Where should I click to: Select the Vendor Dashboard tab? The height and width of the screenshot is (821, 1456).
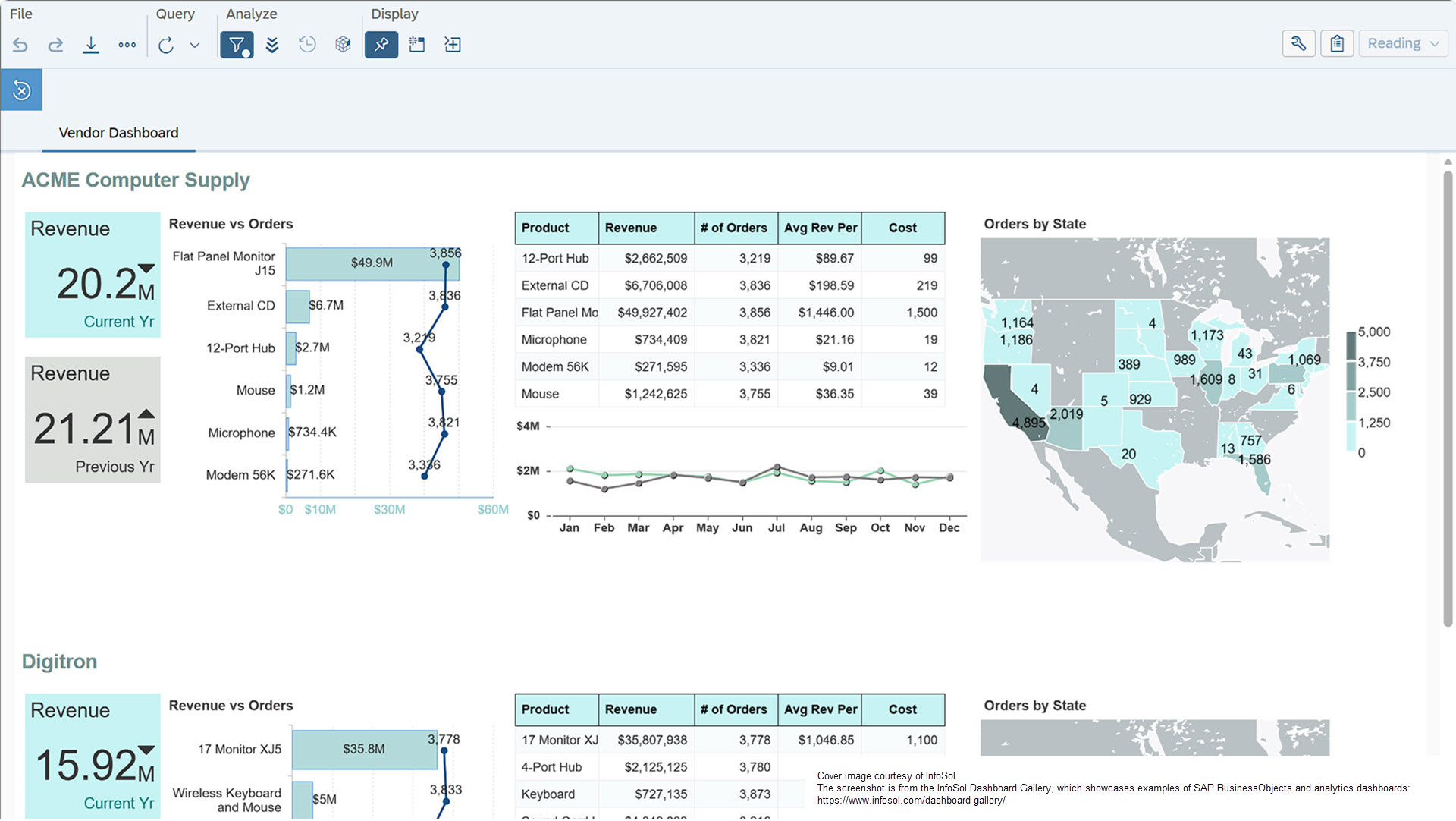pyautogui.click(x=118, y=133)
